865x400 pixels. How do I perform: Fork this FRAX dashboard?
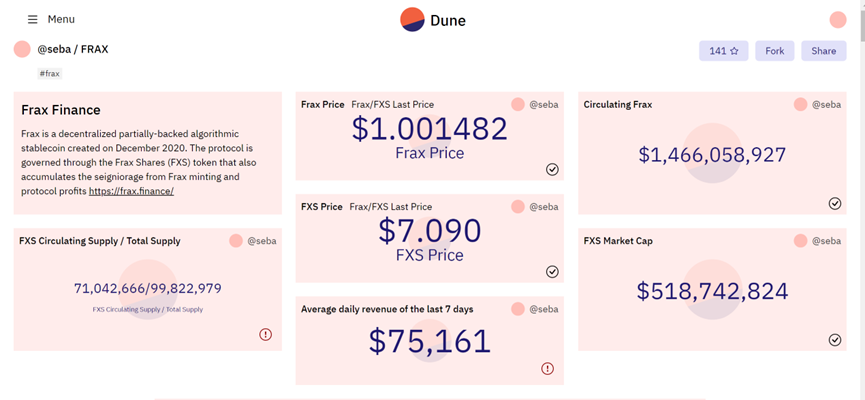775,51
